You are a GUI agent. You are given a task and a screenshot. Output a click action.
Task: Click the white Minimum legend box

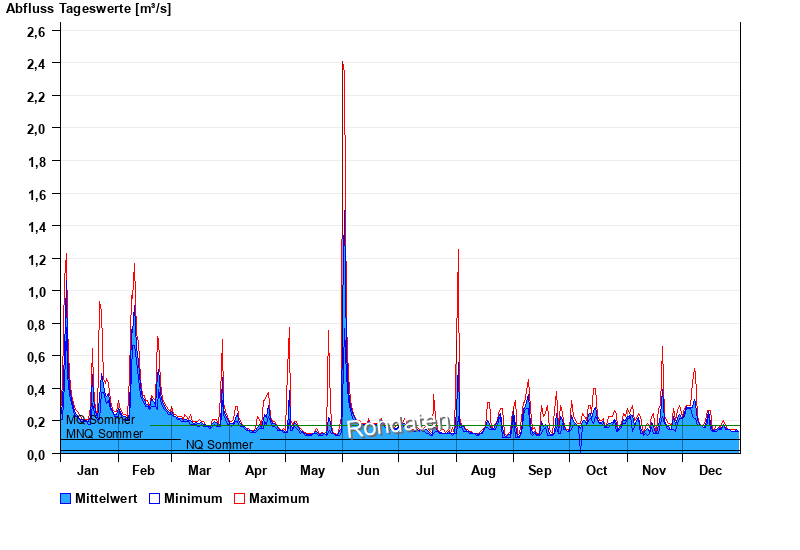point(154,498)
